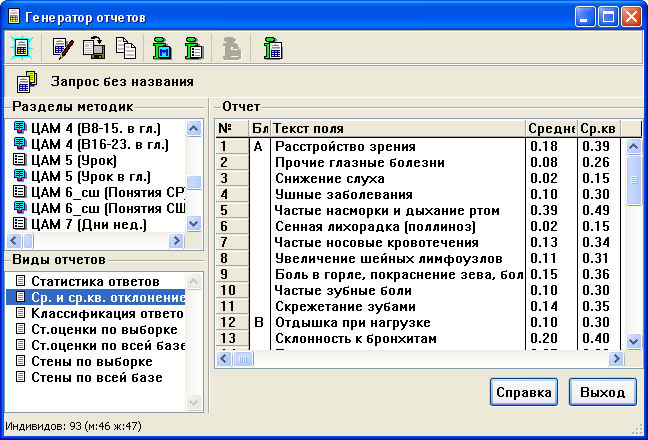Click row 'Боль в горле, покраснение зева'
Screen dimensions: 648x440
tap(417, 274)
